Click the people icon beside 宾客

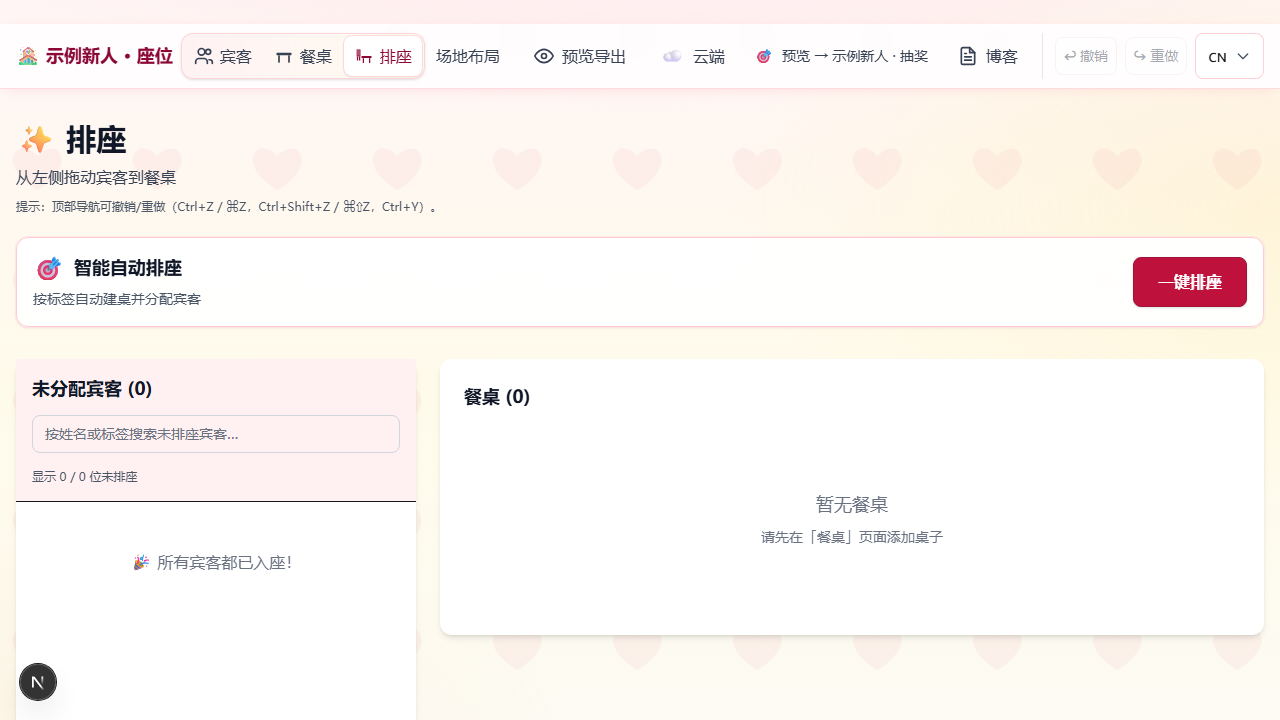[204, 56]
